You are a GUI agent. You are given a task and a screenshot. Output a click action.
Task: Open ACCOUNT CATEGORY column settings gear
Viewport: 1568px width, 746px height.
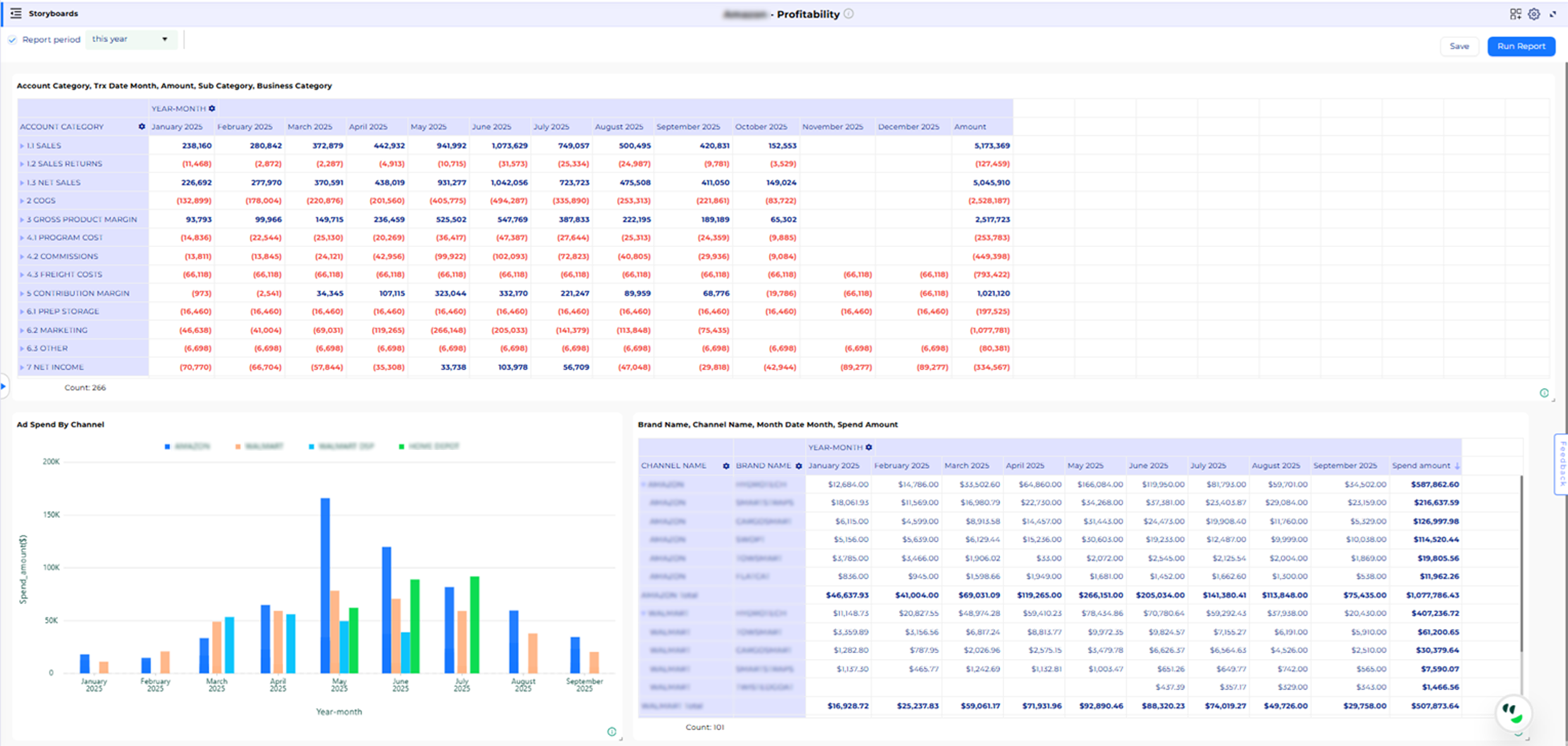[x=142, y=126]
